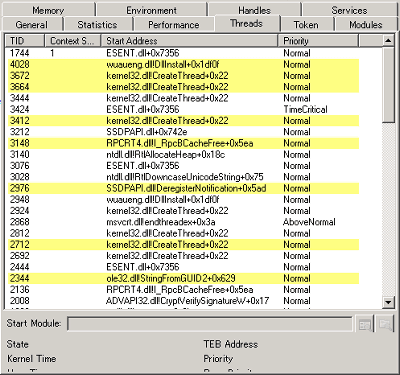Click the TimeCritical priority cell

305,109
